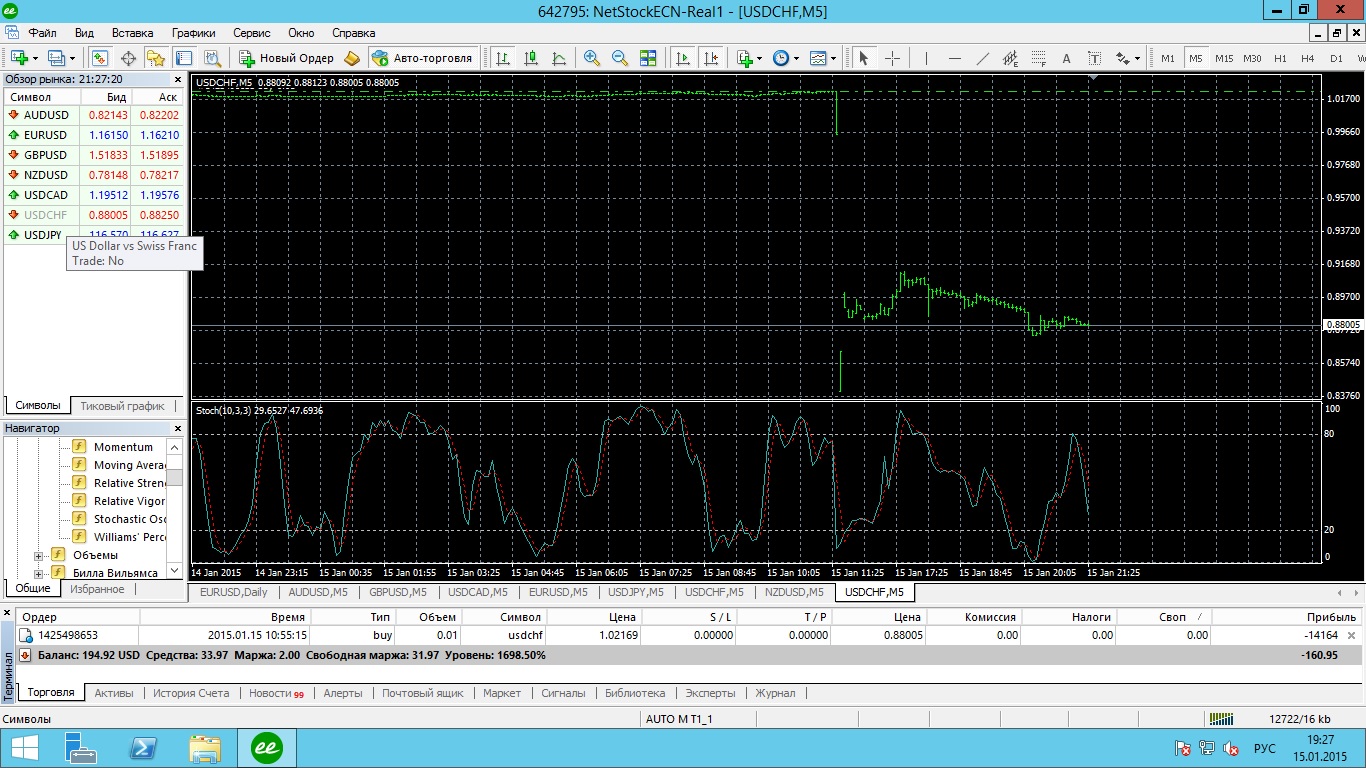Screen dimensions: 1366x768
Task: Select the Vertical Line drawing tool
Action: click(926, 58)
